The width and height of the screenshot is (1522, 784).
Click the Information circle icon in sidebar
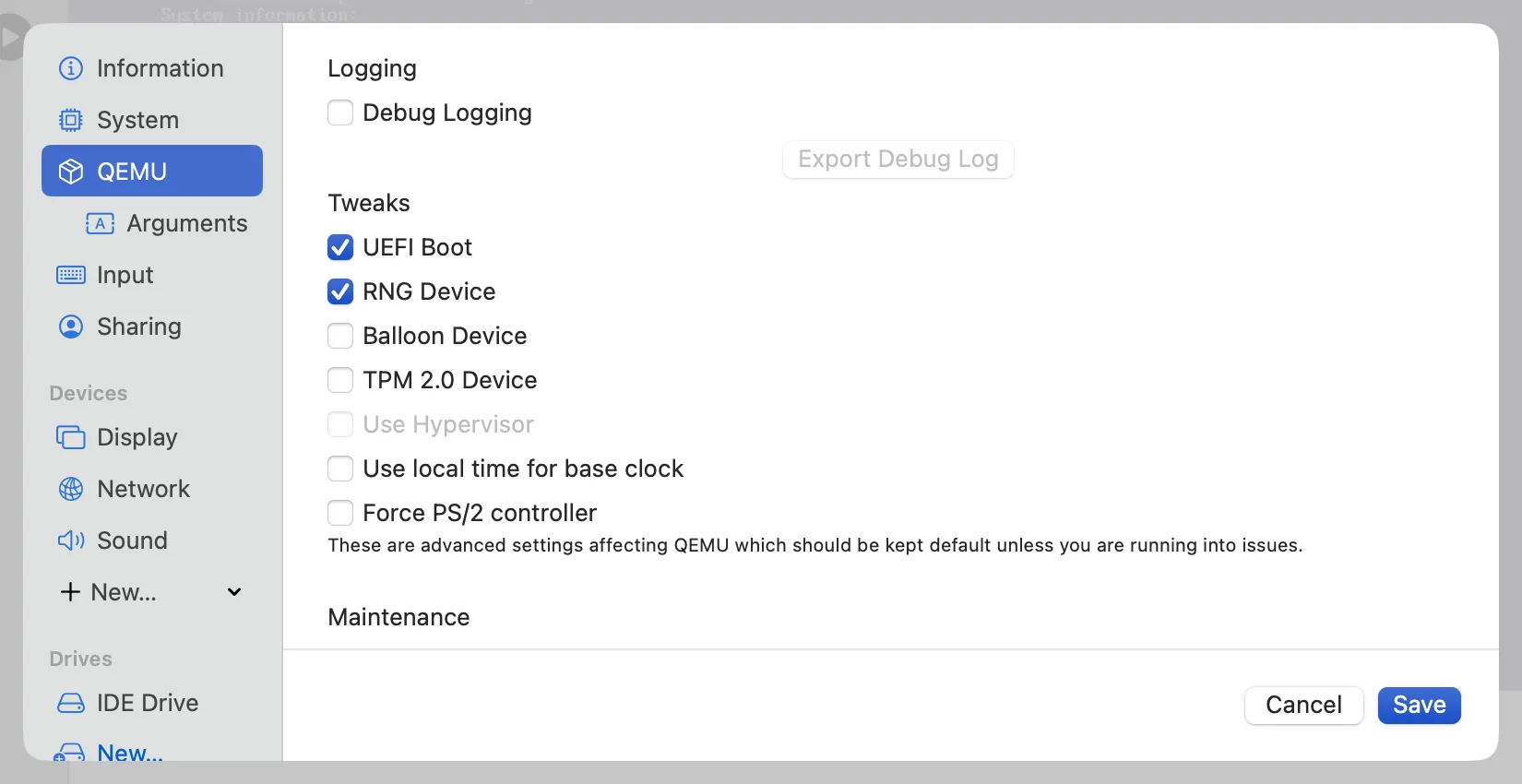pos(71,68)
